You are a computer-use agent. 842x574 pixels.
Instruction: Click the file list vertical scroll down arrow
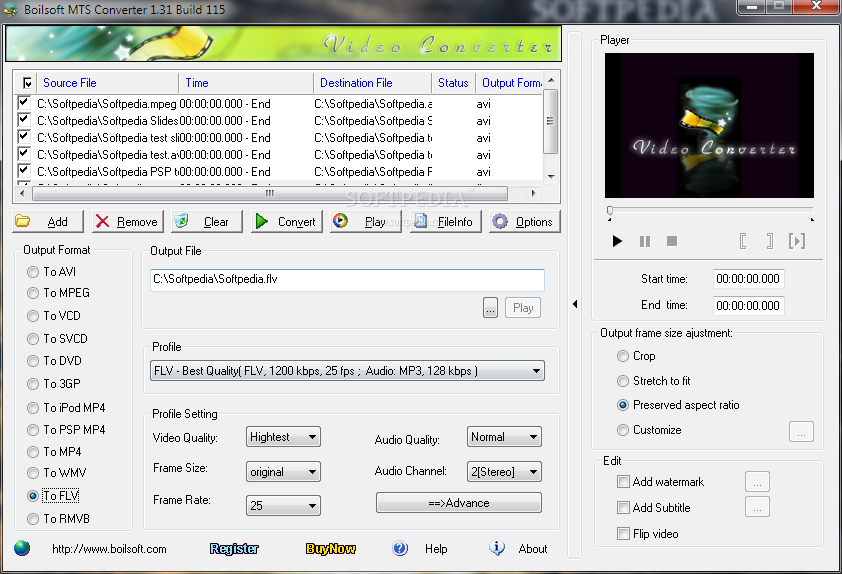click(551, 176)
